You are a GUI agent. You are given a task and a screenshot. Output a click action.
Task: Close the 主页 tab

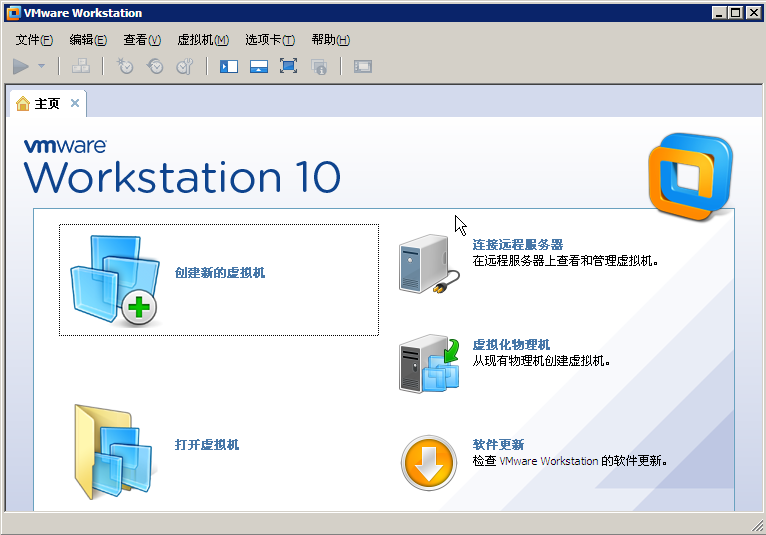click(x=75, y=103)
